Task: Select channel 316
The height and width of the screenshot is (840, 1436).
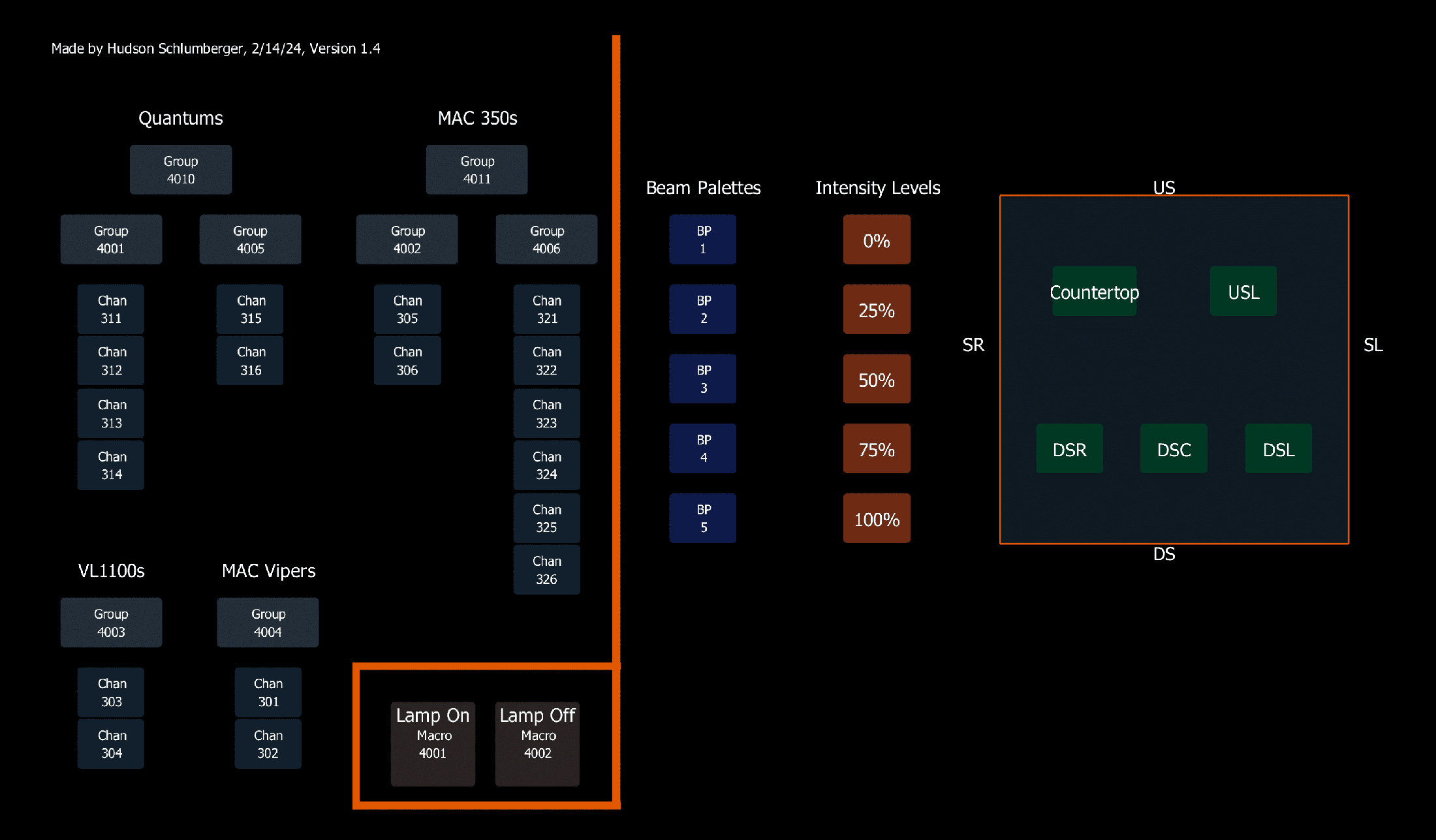Action: (x=250, y=361)
